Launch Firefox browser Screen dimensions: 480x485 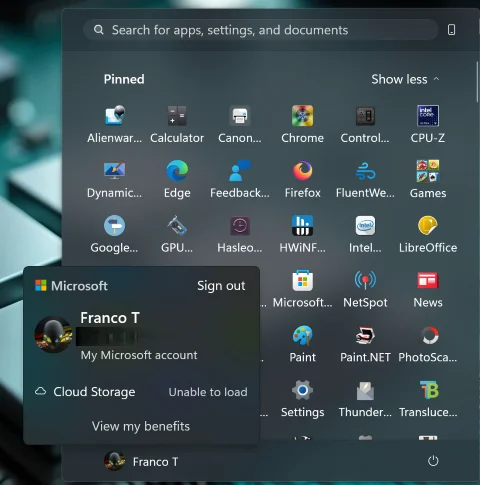click(x=302, y=179)
